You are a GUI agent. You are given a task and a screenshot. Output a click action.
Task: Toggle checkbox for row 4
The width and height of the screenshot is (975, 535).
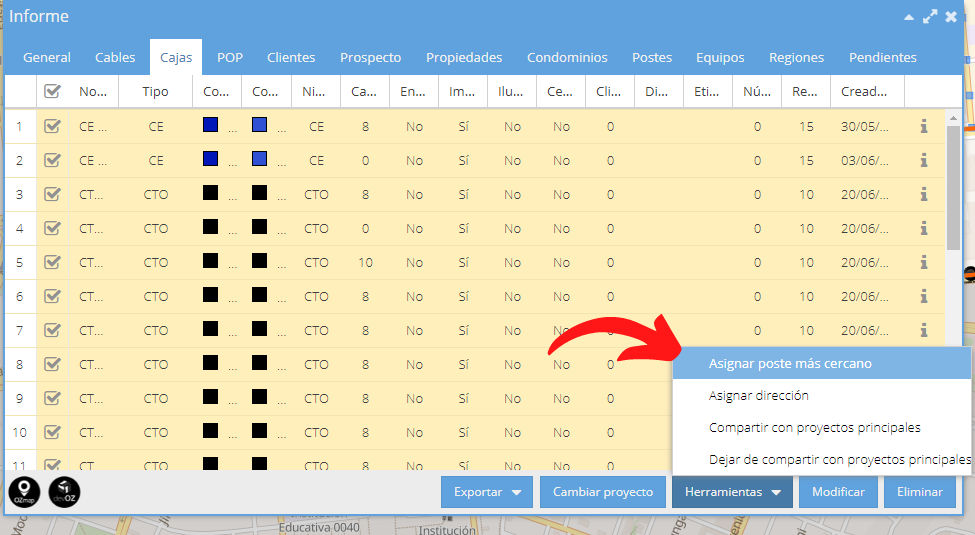click(52, 228)
